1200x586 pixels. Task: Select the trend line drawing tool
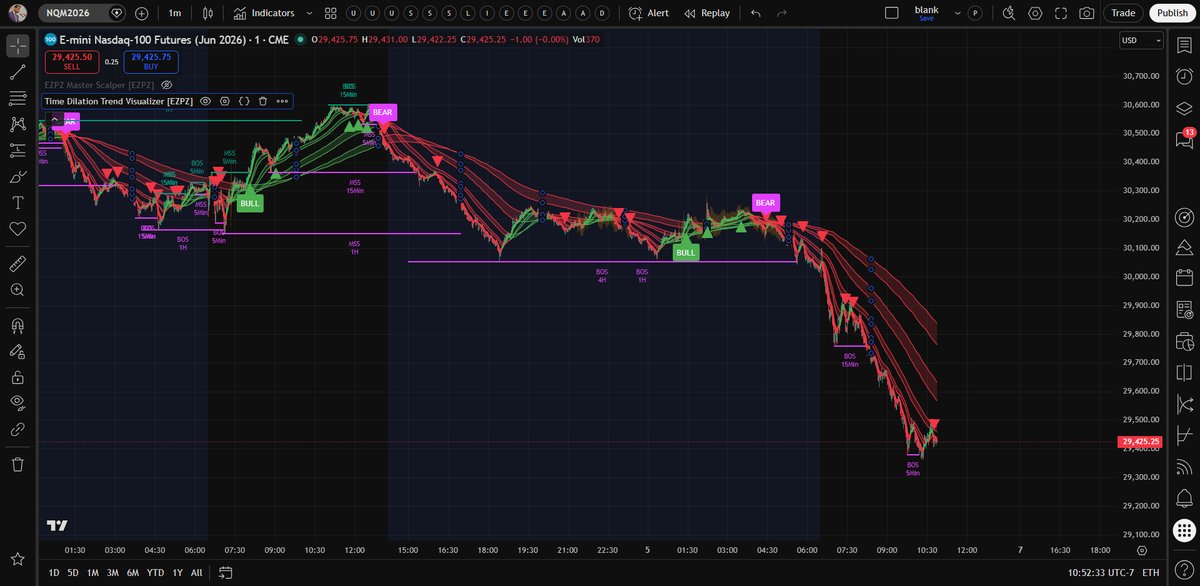(17, 72)
